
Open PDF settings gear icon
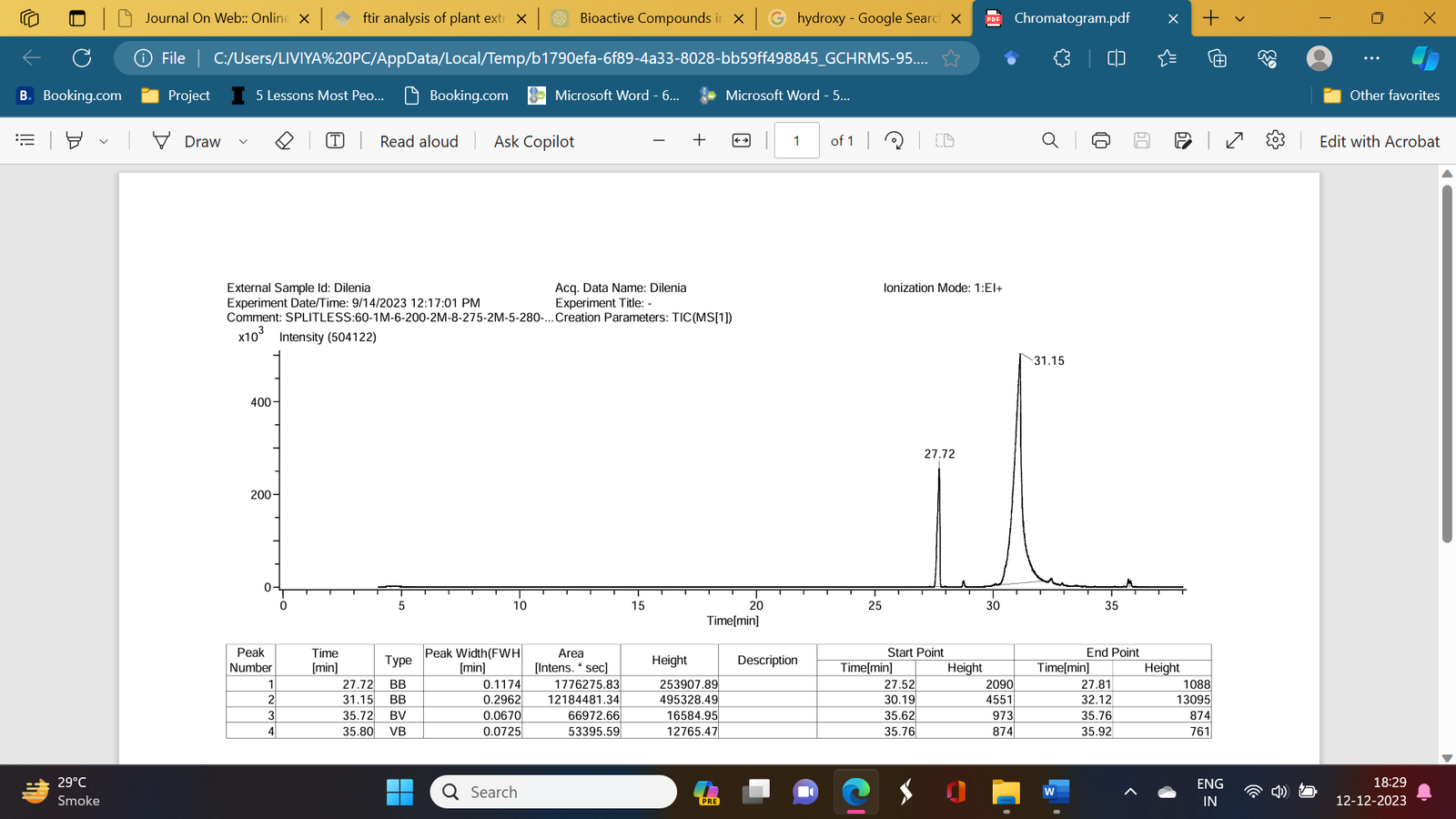[x=1276, y=140]
